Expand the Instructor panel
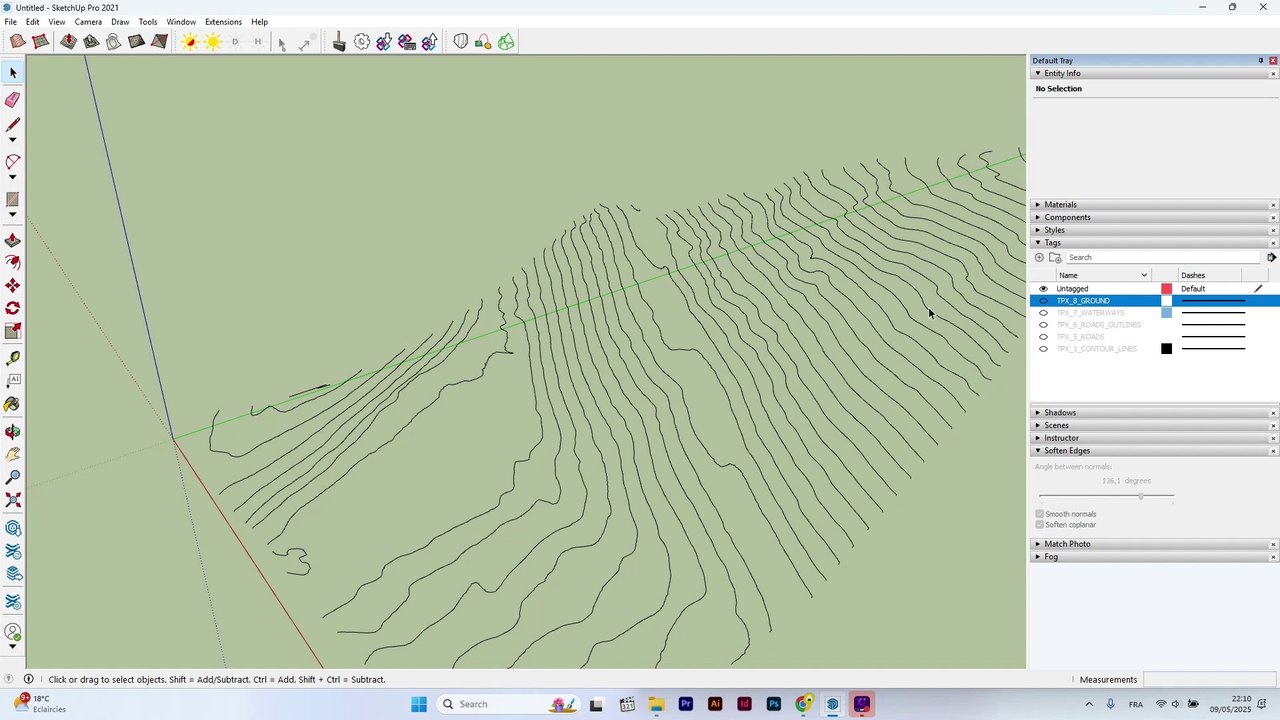Screen dimensions: 1280x720 tap(1038, 438)
